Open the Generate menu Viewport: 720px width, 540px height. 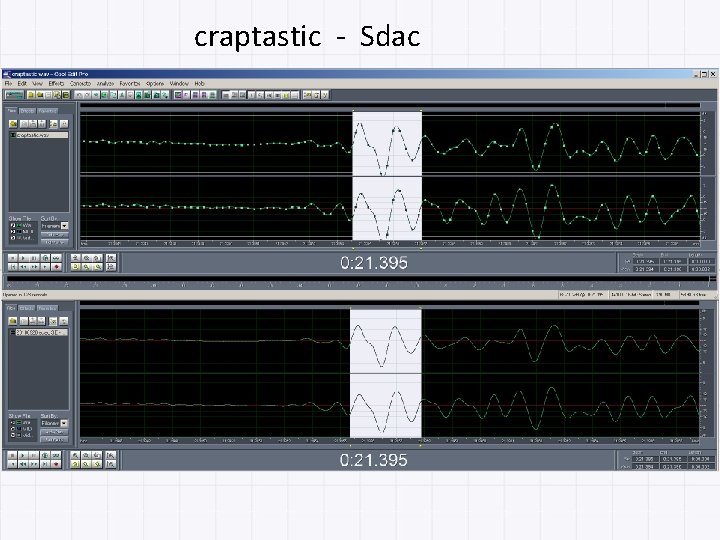tap(80, 84)
